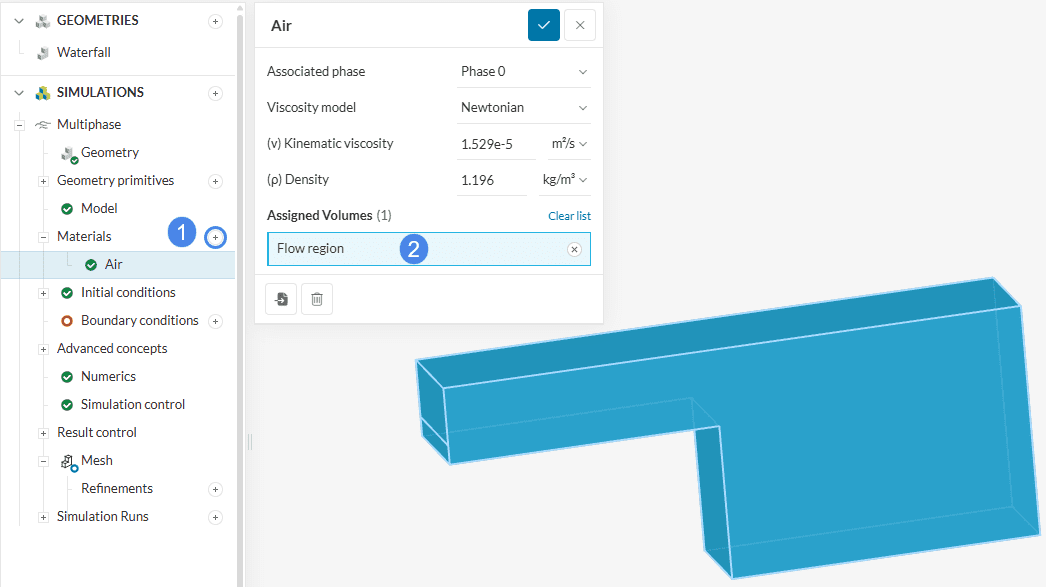
Task: Collapse the GEOMETRIES section
Action: point(19,21)
